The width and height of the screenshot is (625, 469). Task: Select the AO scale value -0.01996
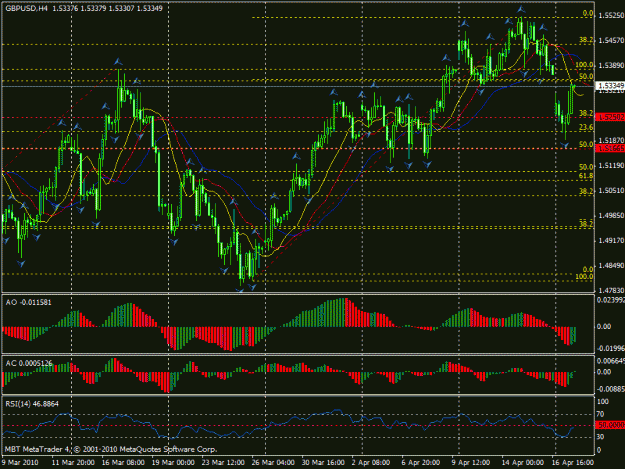click(x=610, y=349)
